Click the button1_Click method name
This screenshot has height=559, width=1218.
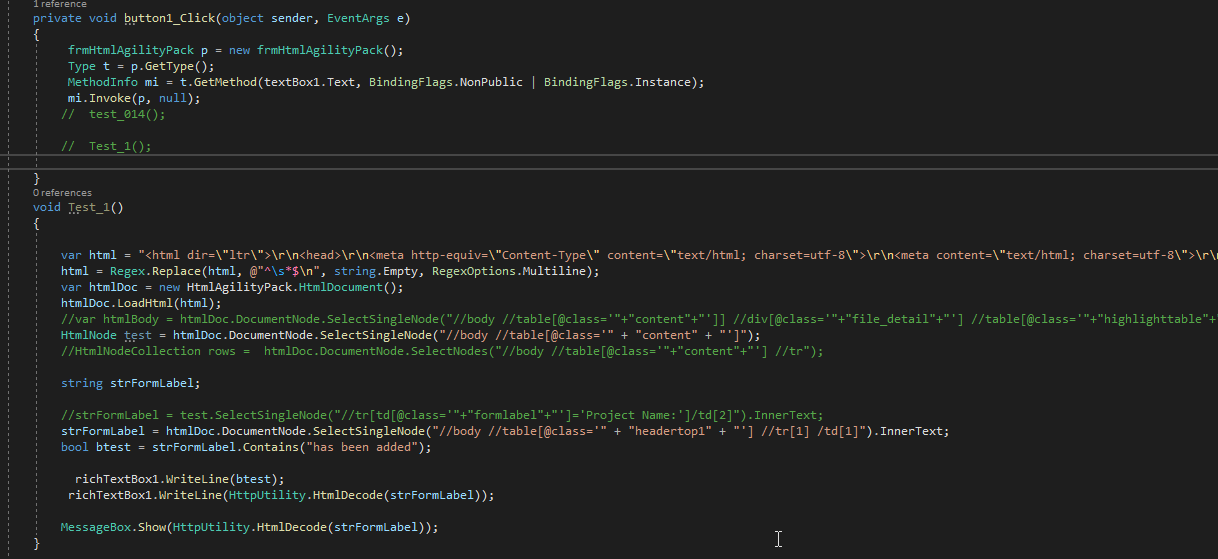coord(171,18)
